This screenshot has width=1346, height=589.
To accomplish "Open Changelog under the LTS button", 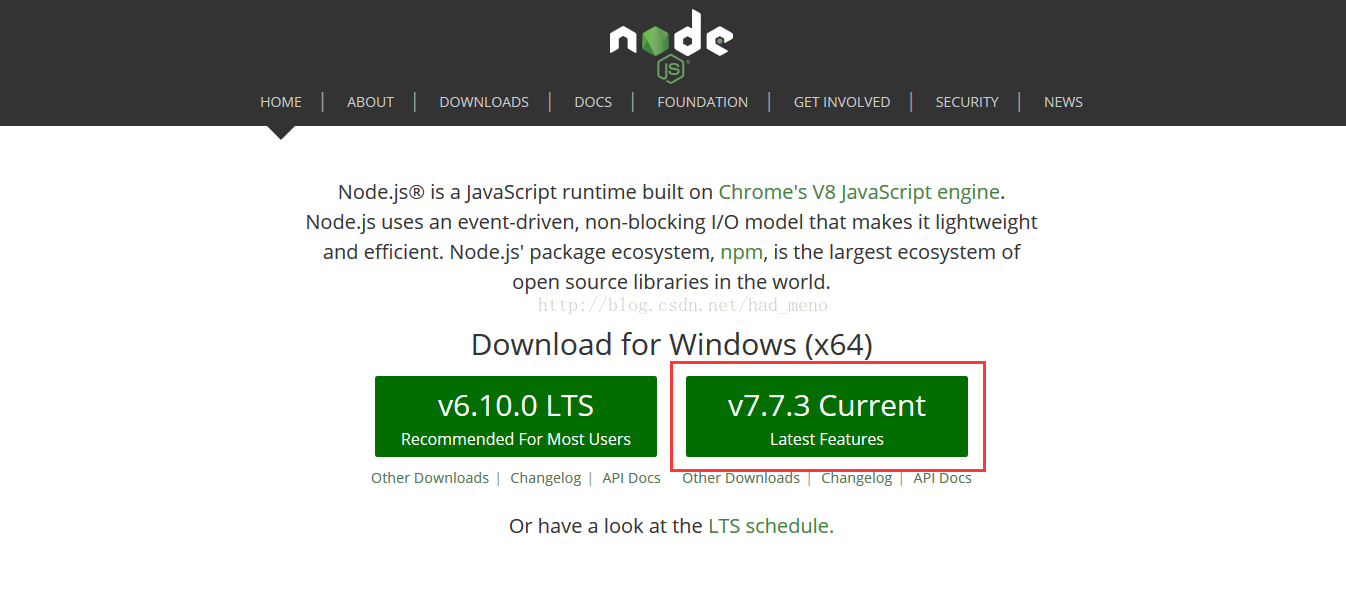I will click(x=545, y=478).
